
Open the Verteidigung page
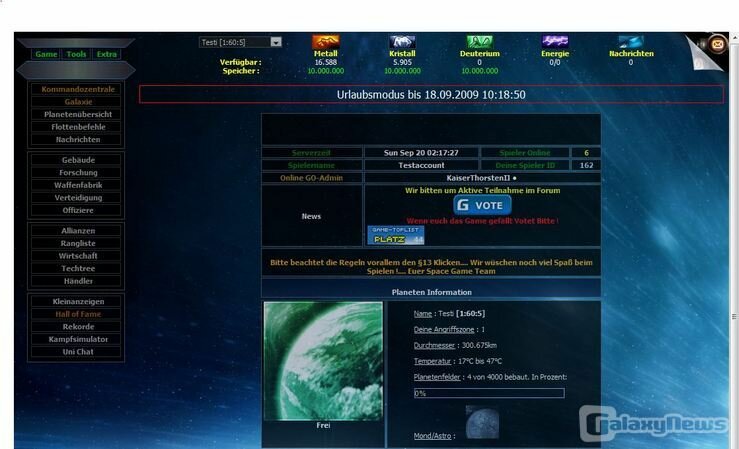click(78, 198)
